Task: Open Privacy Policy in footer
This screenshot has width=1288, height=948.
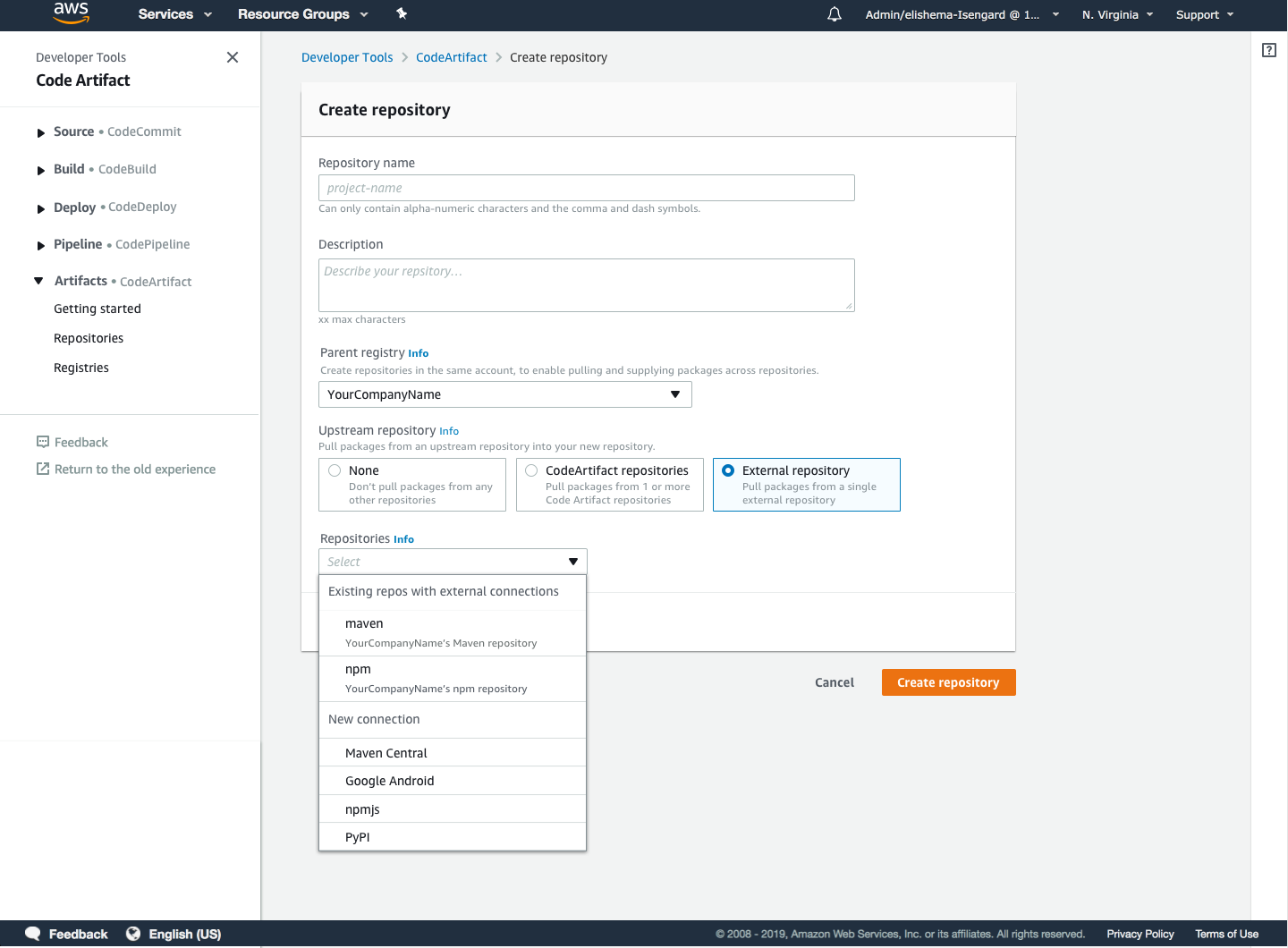Action: 1140,934
